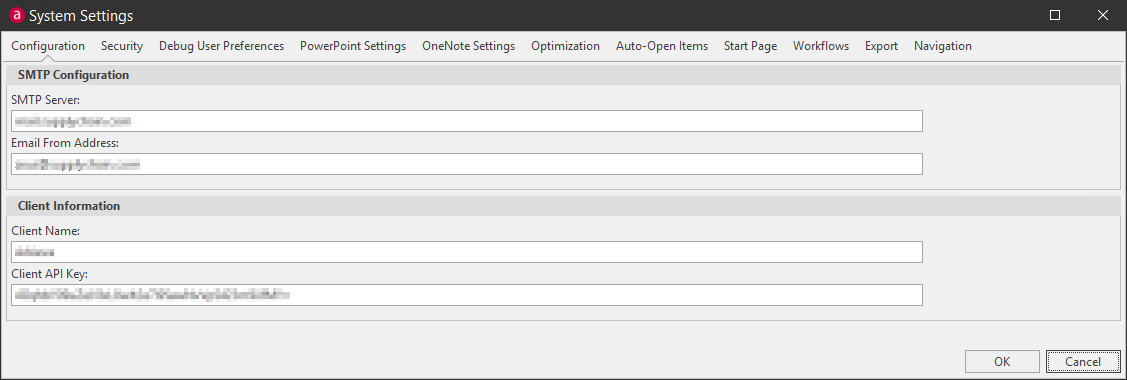Click the Client Name text box
1127x380 pixels.
pyautogui.click(x=467, y=252)
